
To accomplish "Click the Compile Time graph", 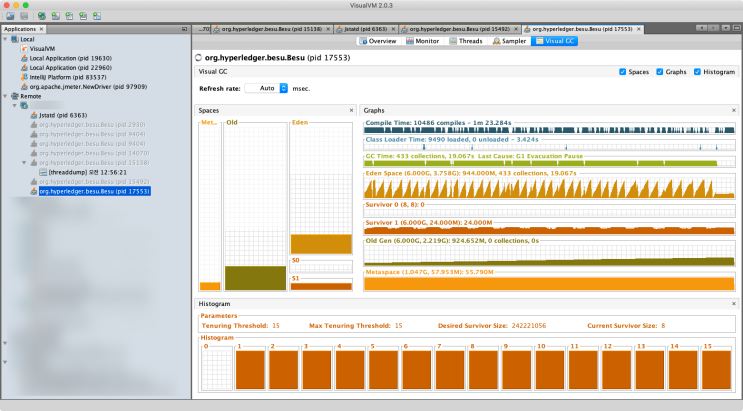I will coord(549,130).
